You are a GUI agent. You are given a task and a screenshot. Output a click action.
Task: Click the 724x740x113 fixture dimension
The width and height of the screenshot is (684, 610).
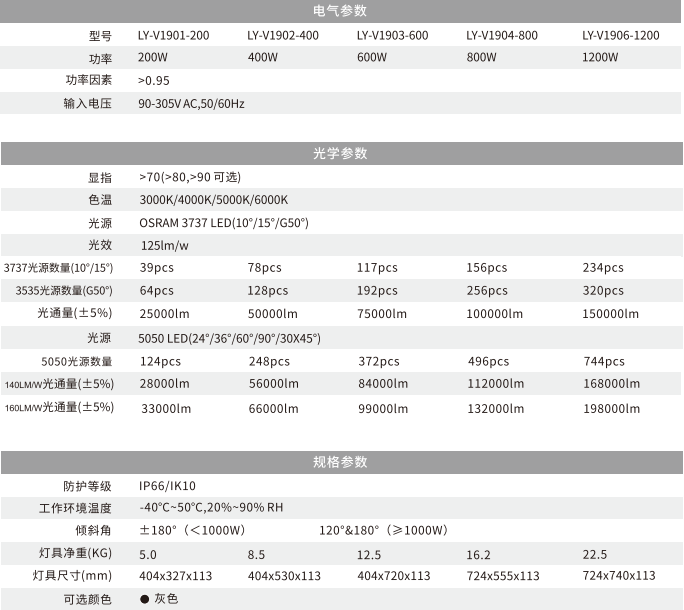click(618, 576)
